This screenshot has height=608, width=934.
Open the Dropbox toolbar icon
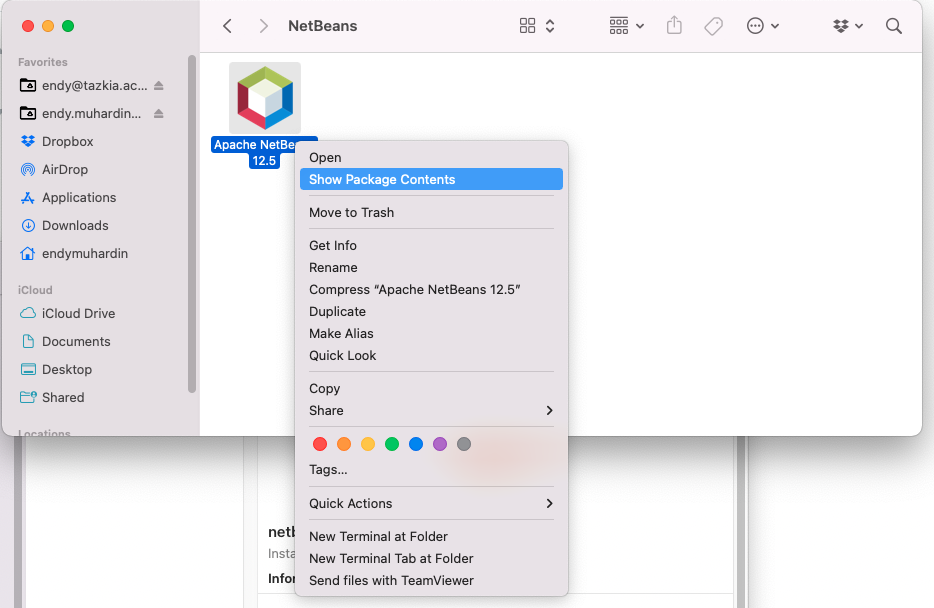840,26
